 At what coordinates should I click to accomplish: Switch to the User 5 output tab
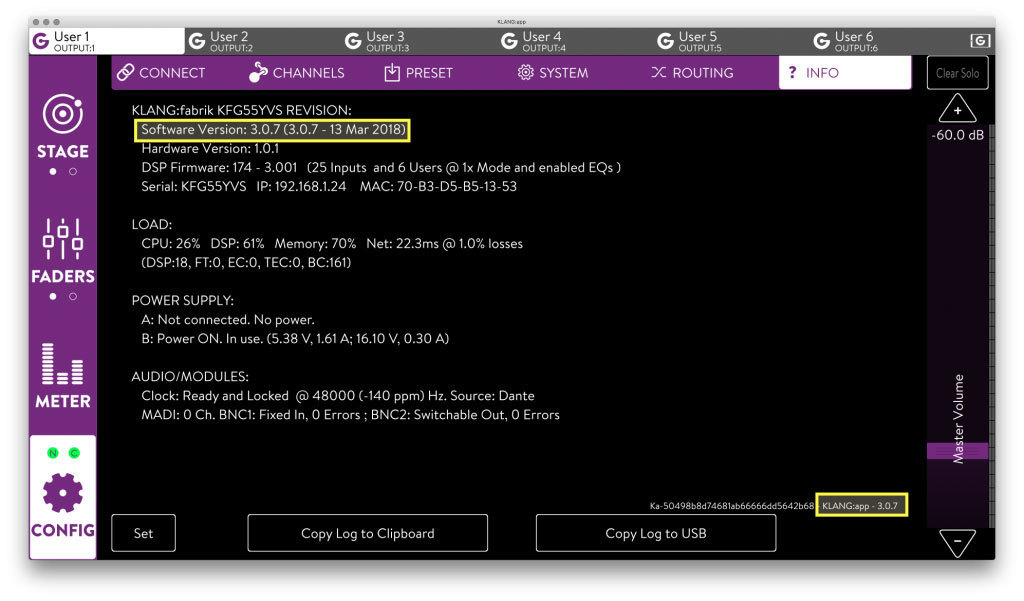pos(731,41)
